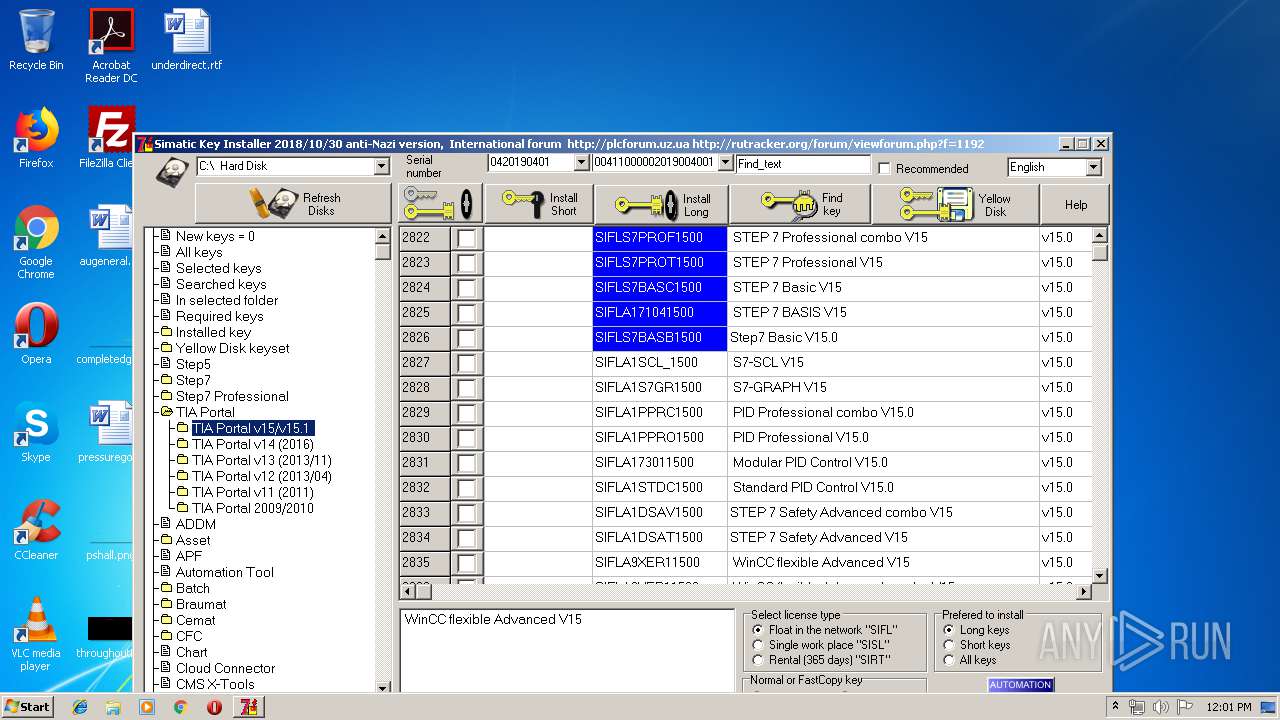Screen dimensions: 1280x720
Task: Open the English language dropdown
Action: point(1093,167)
